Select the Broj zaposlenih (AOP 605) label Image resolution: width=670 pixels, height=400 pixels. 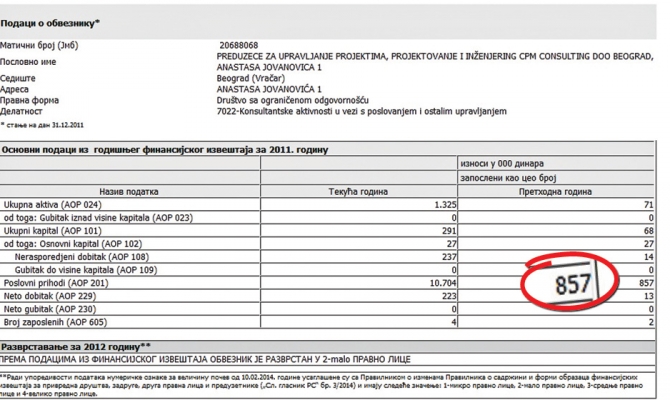coord(57,323)
